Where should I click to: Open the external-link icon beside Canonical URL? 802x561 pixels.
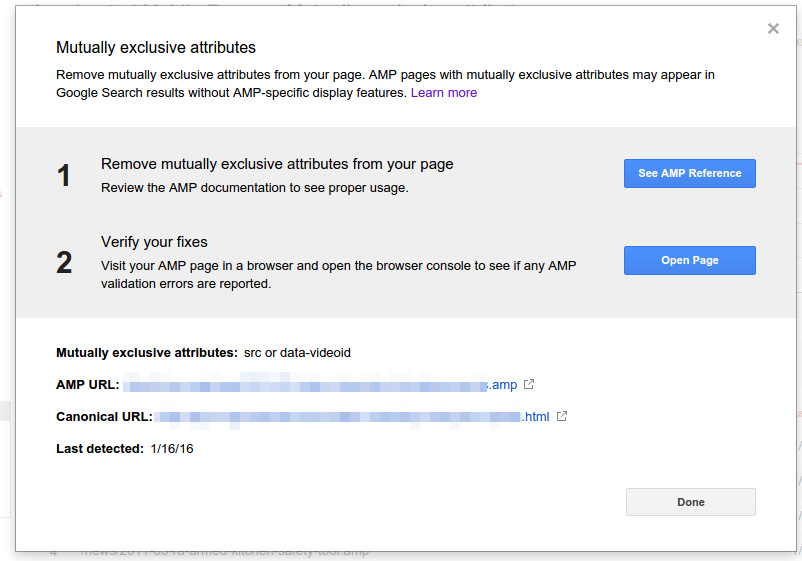click(562, 416)
